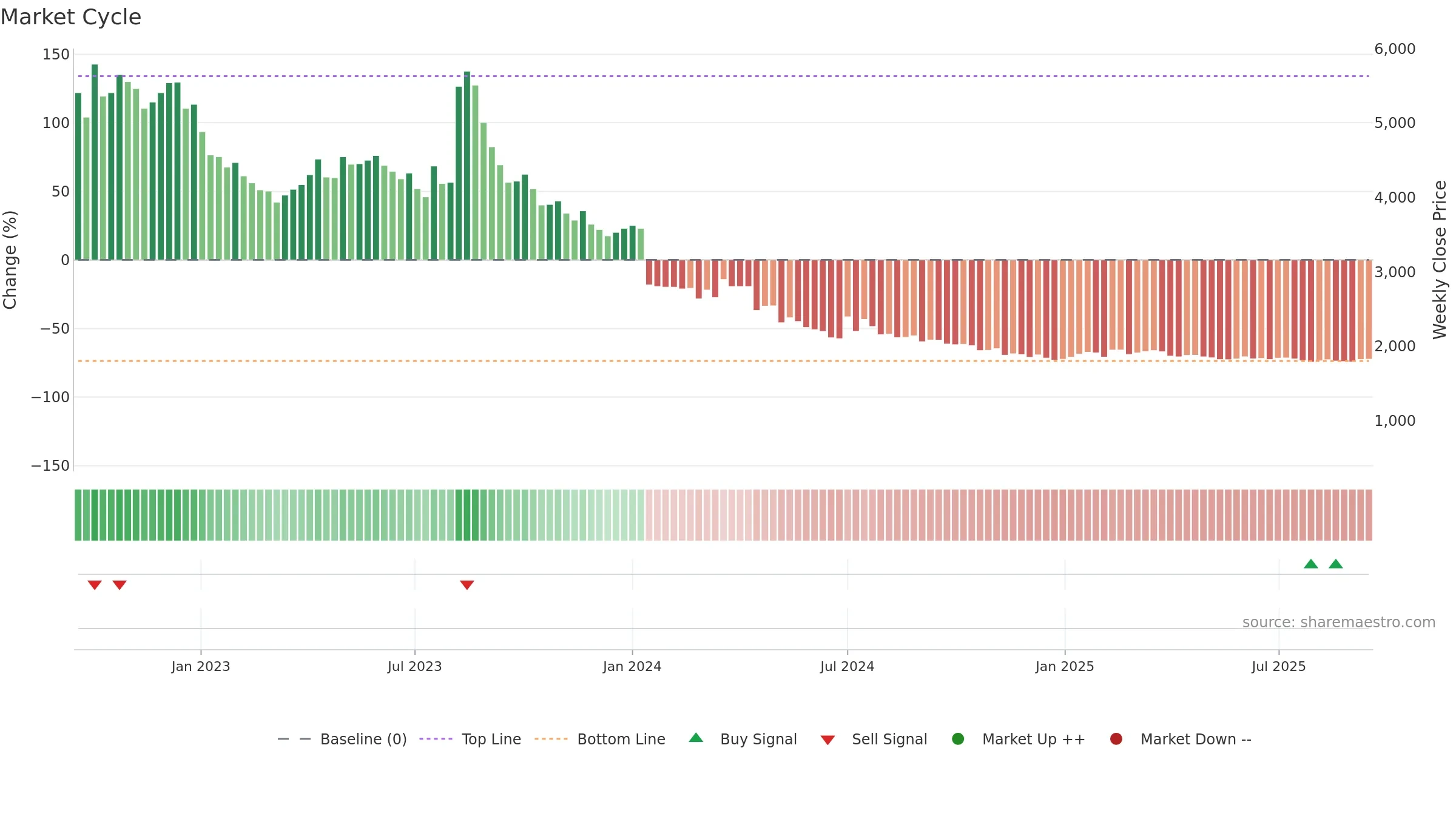The image size is (1456, 819).
Task: Click the Change (%) axis title
Action: (10, 260)
